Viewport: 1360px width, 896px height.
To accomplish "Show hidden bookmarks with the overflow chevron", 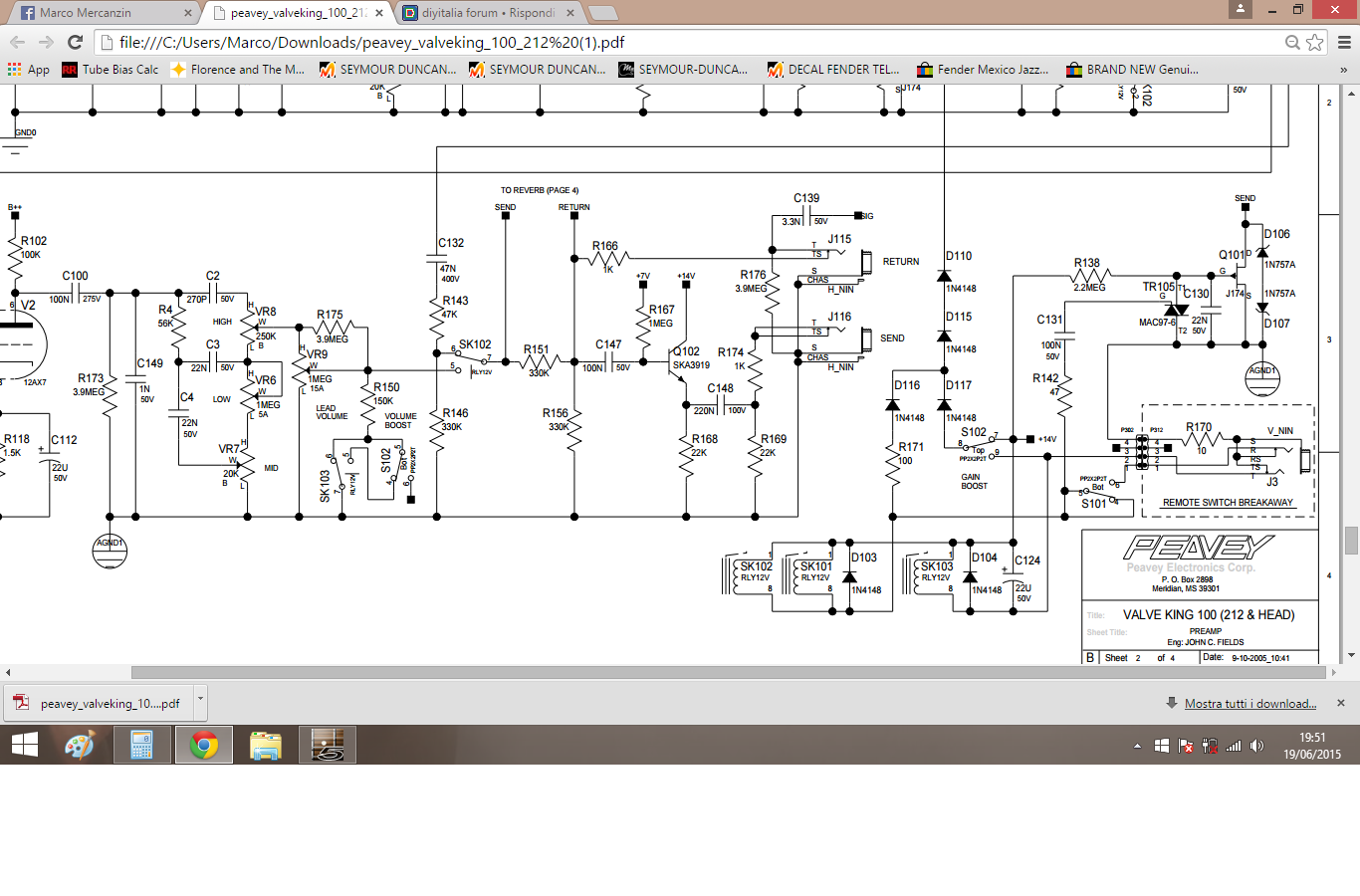I will tap(1343, 70).
